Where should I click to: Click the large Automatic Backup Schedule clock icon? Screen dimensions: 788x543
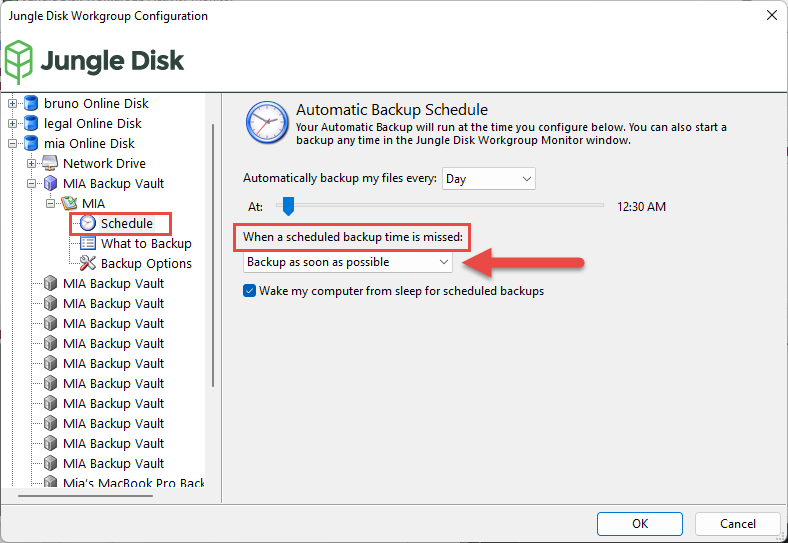point(267,122)
